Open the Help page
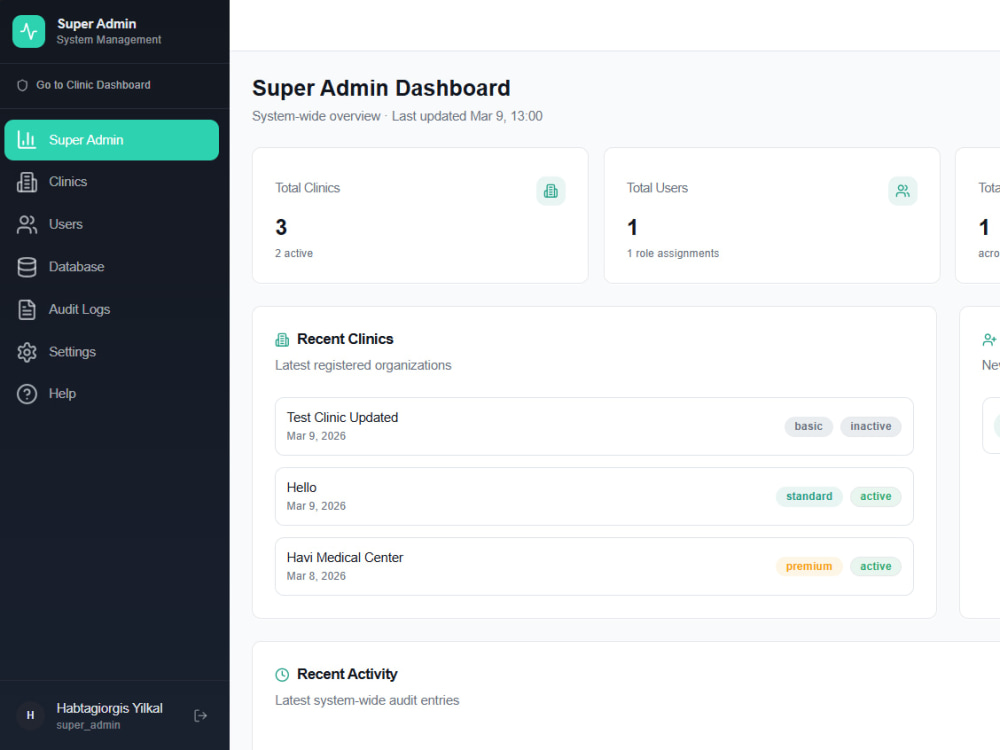The height and width of the screenshot is (750, 1000). 112,394
